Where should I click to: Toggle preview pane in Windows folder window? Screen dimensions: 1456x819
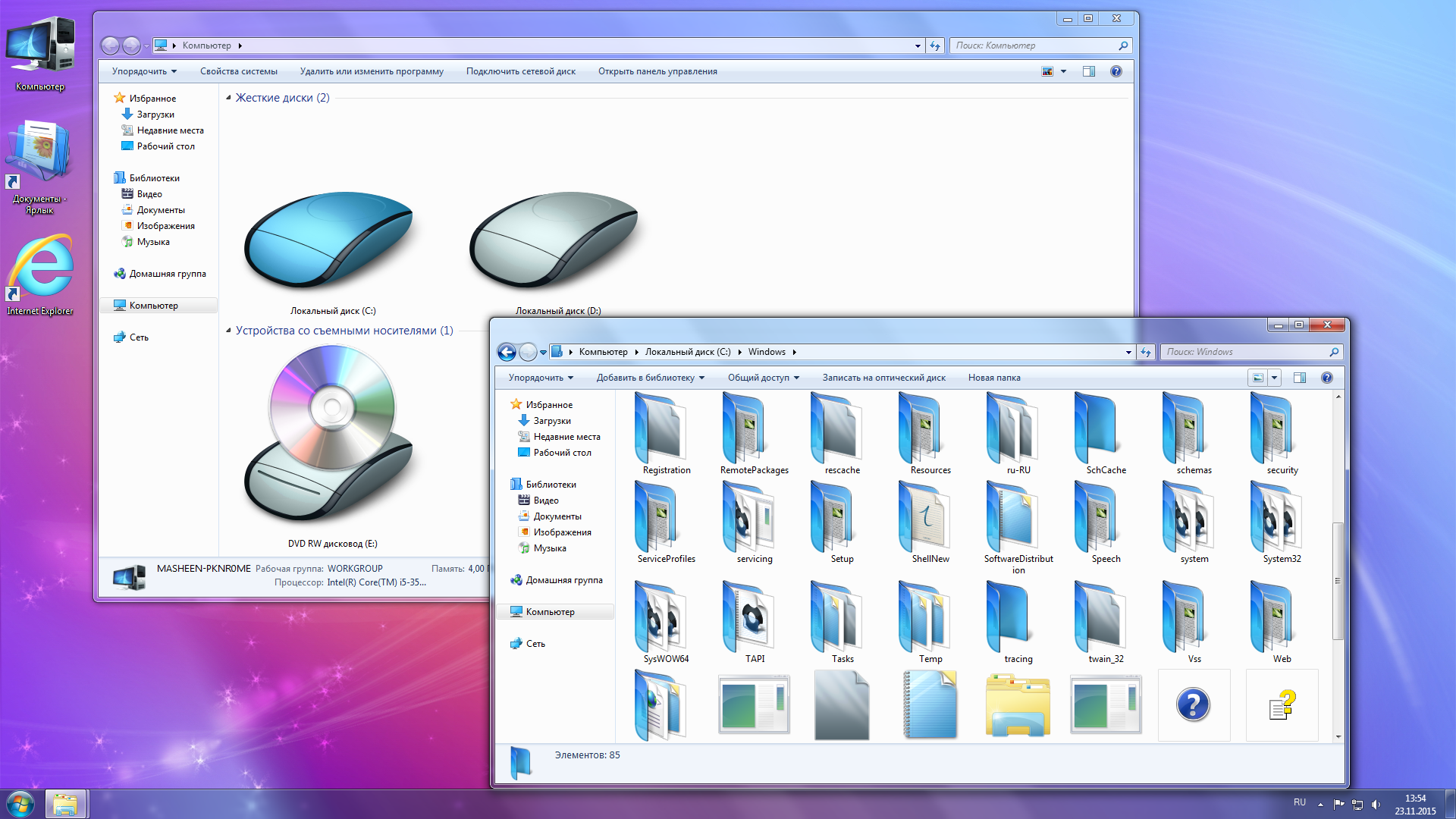1300,378
